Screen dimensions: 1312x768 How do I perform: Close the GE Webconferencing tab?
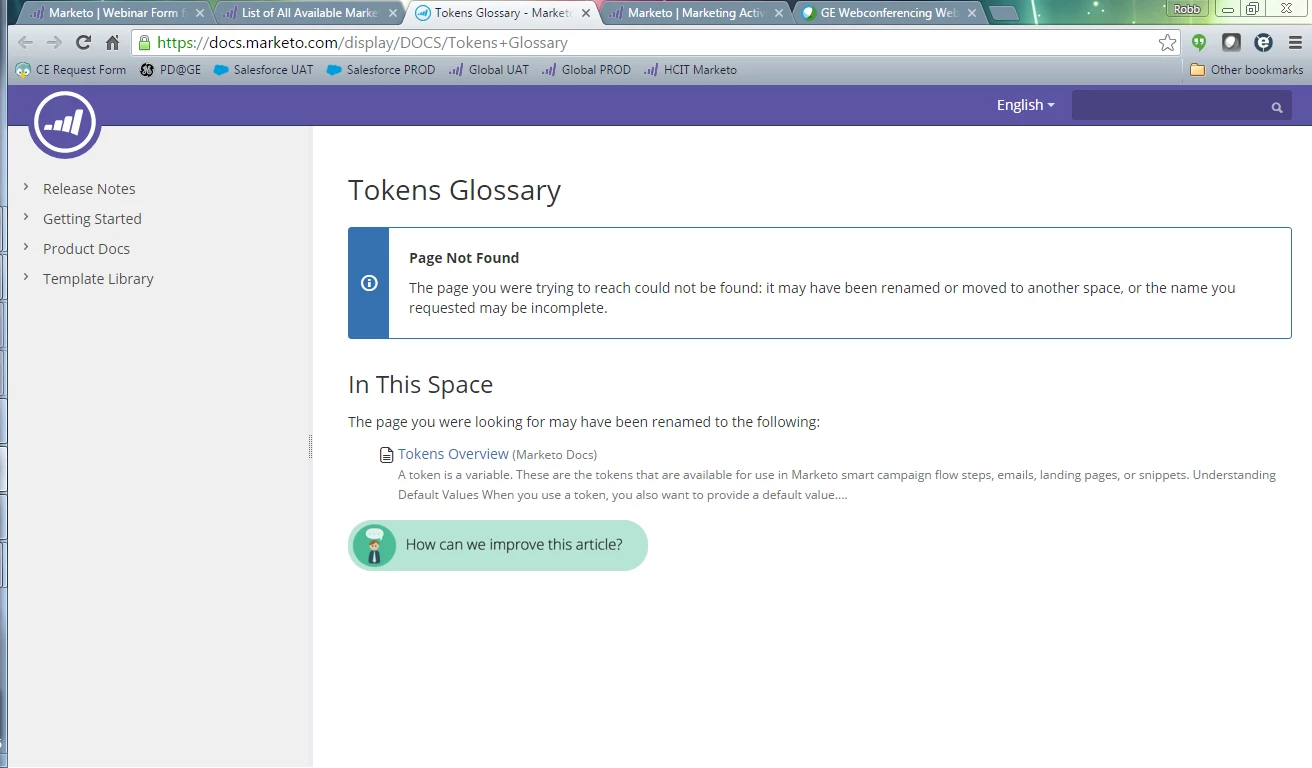[x=972, y=13]
